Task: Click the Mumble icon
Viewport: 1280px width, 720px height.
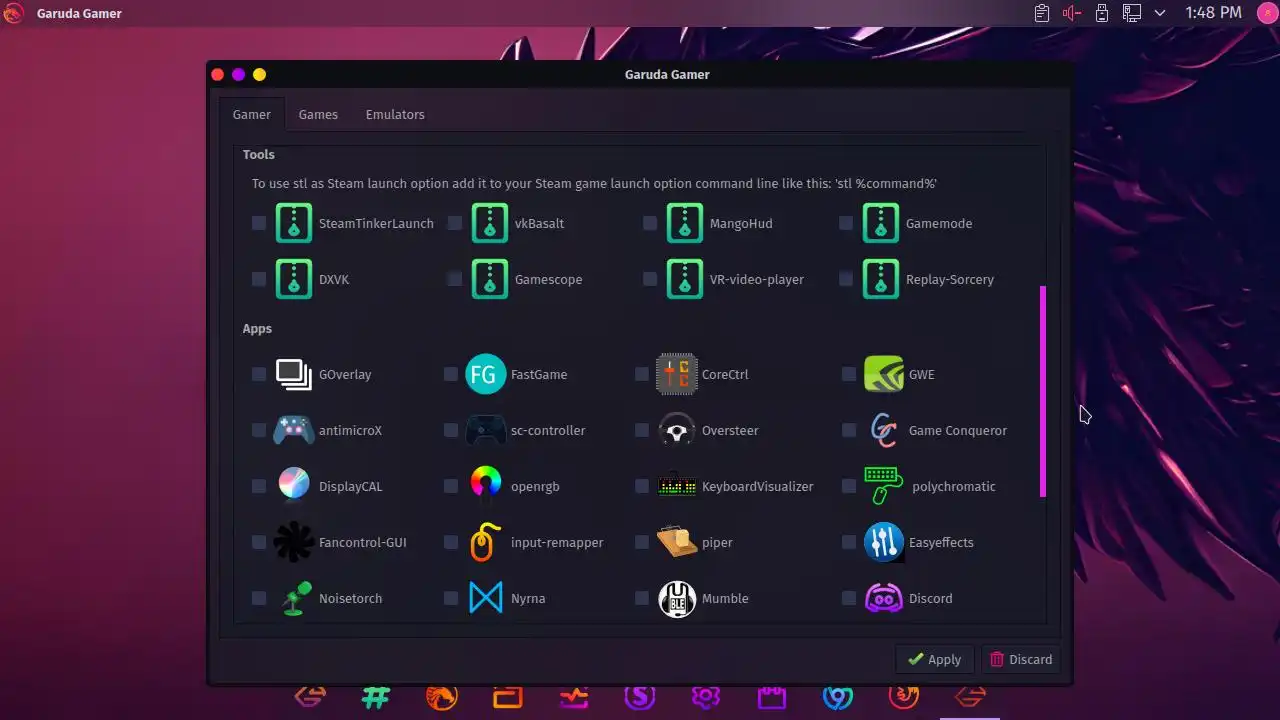Action: coord(676,598)
